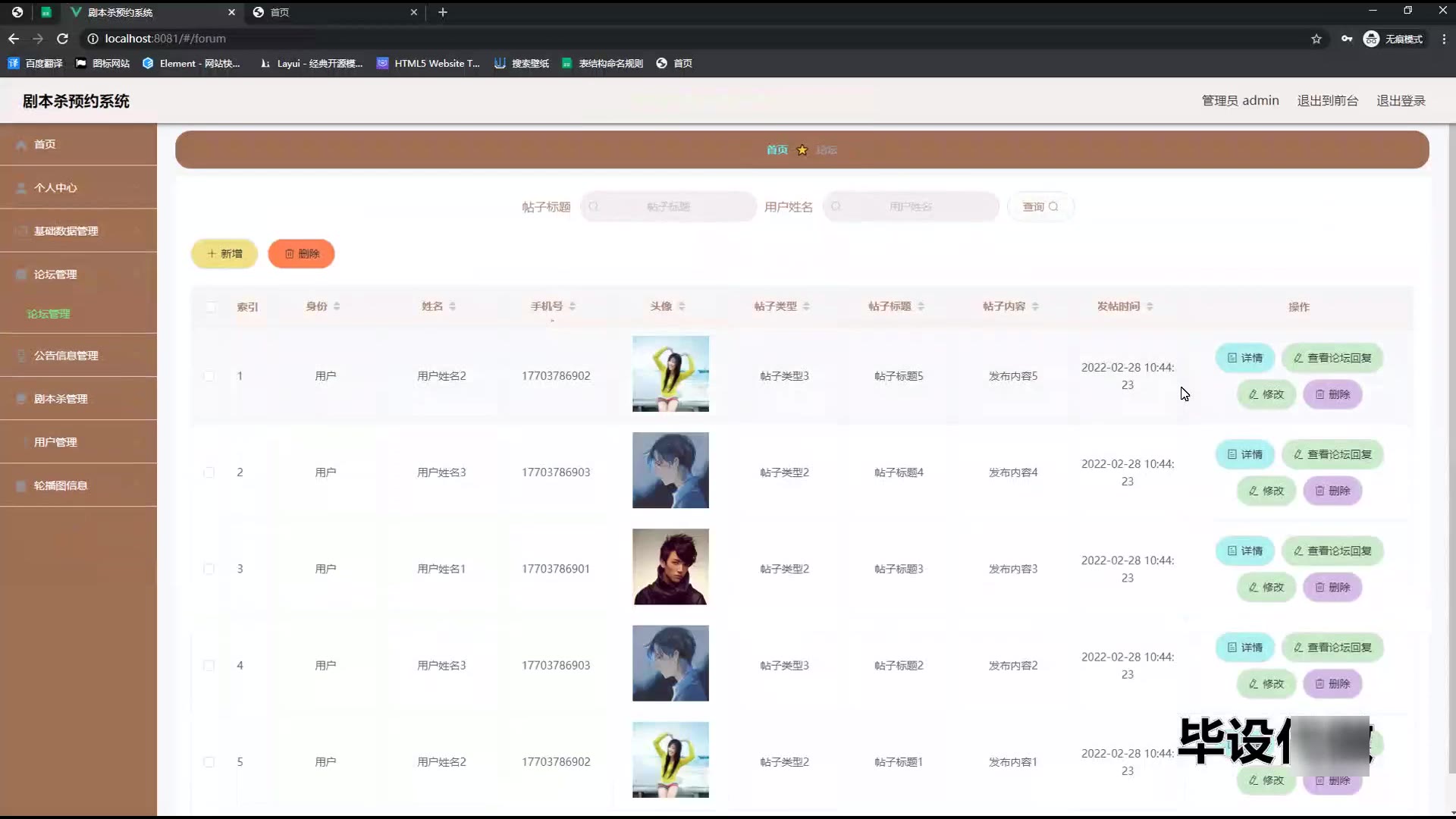This screenshot has width=1456, height=819.
Task: Open new browser tab plus icon
Action: [443, 12]
